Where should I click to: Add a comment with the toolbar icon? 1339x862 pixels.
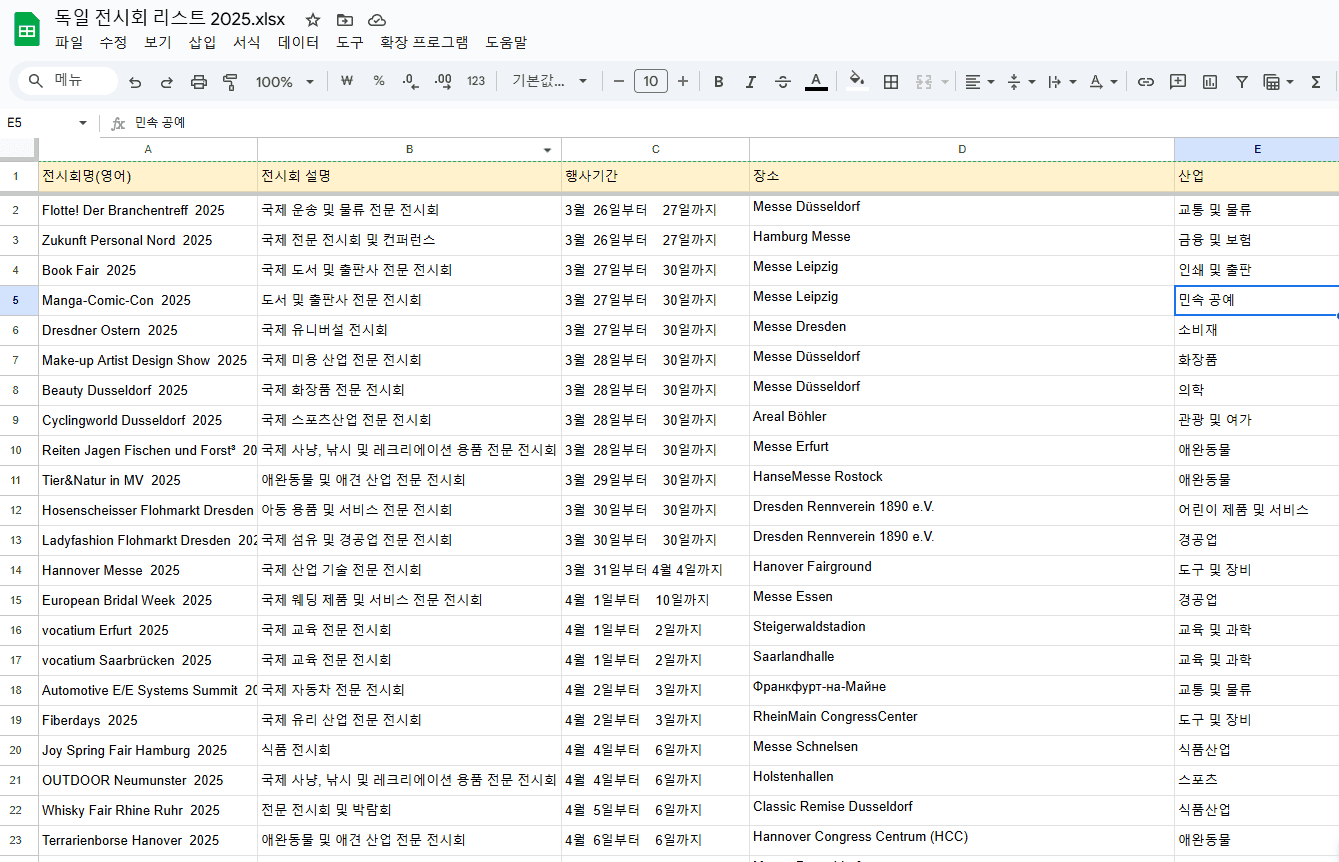pos(1178,82)
